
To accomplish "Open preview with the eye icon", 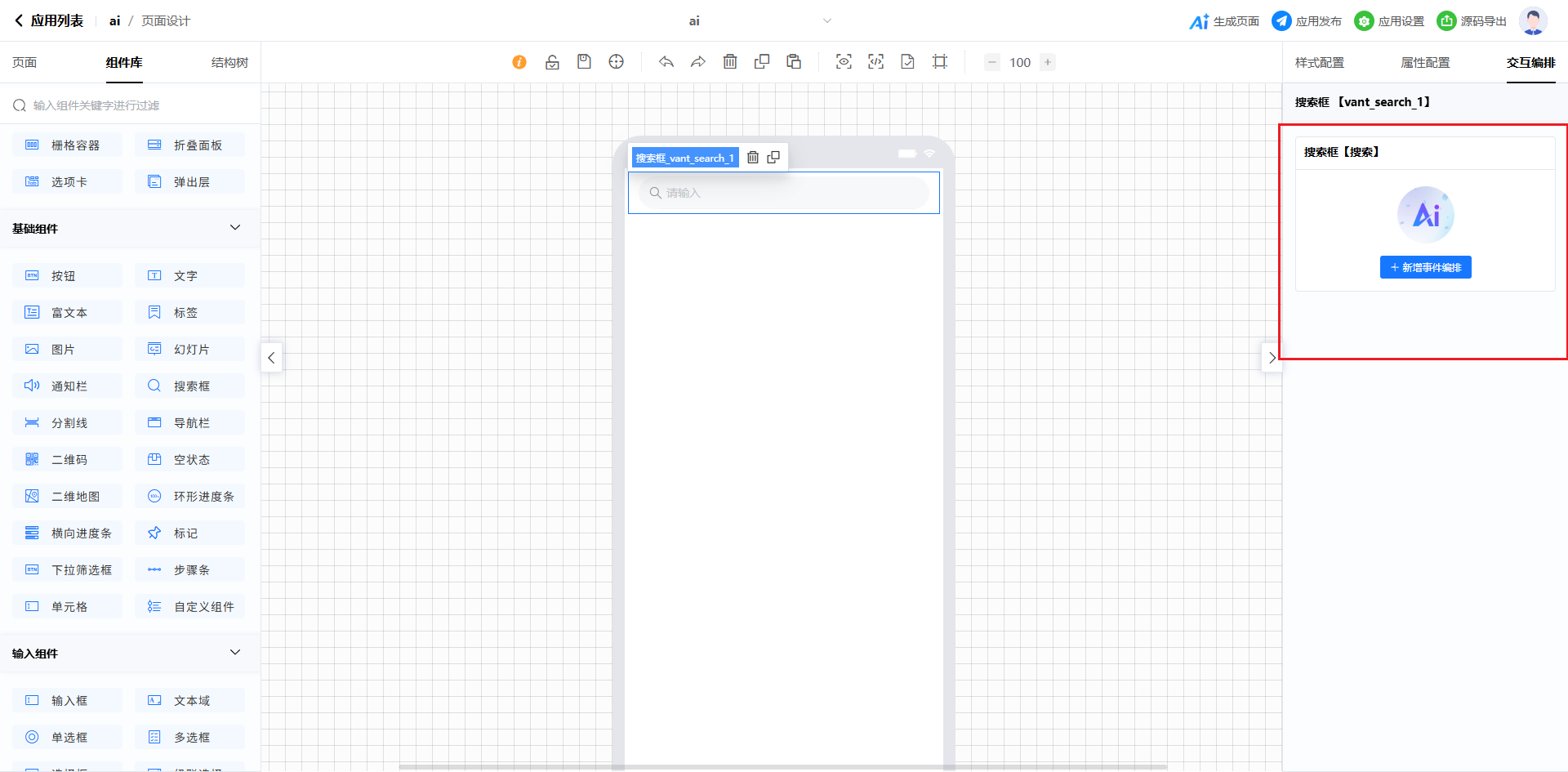I will pos(844,62).
